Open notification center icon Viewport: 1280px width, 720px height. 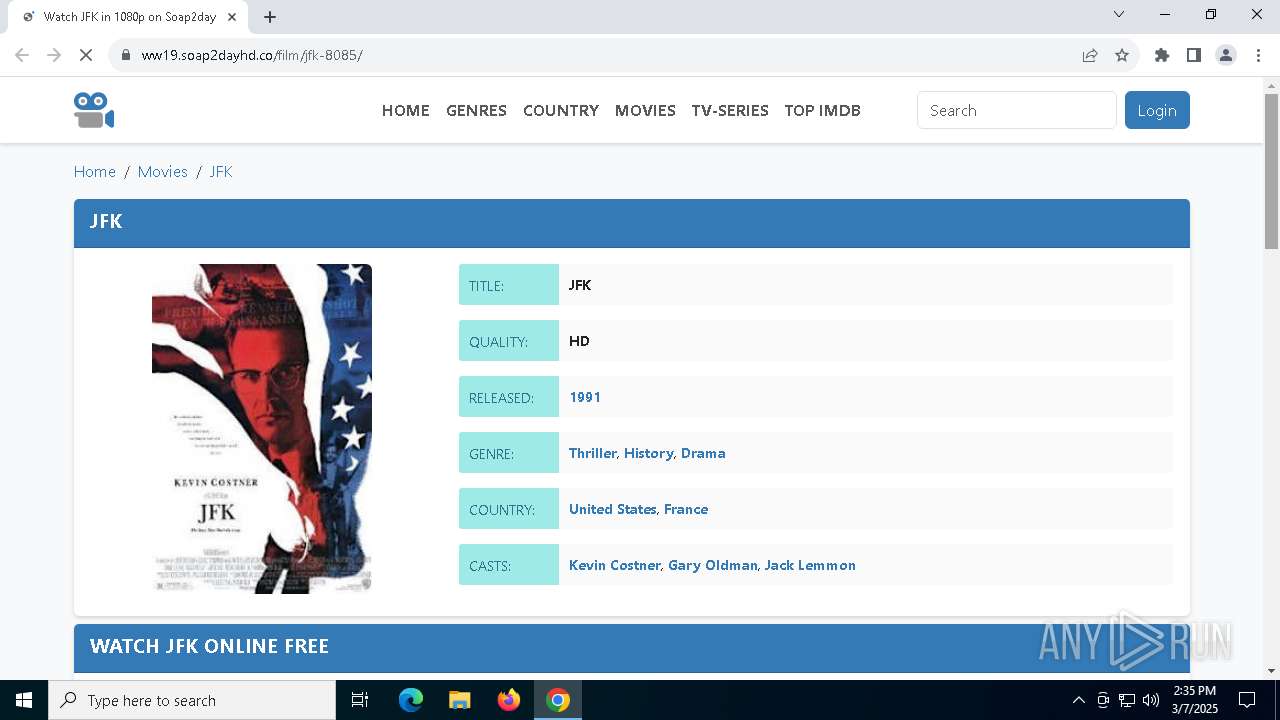1247,700
